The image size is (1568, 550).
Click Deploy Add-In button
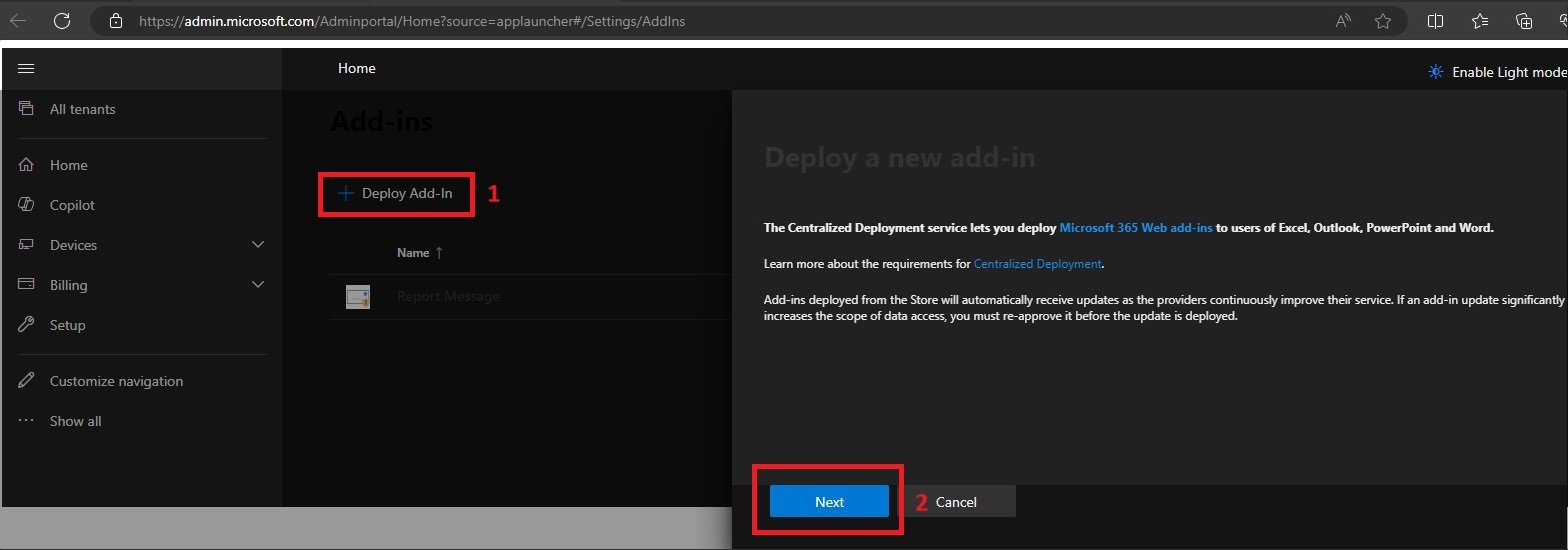click(396, 194)
